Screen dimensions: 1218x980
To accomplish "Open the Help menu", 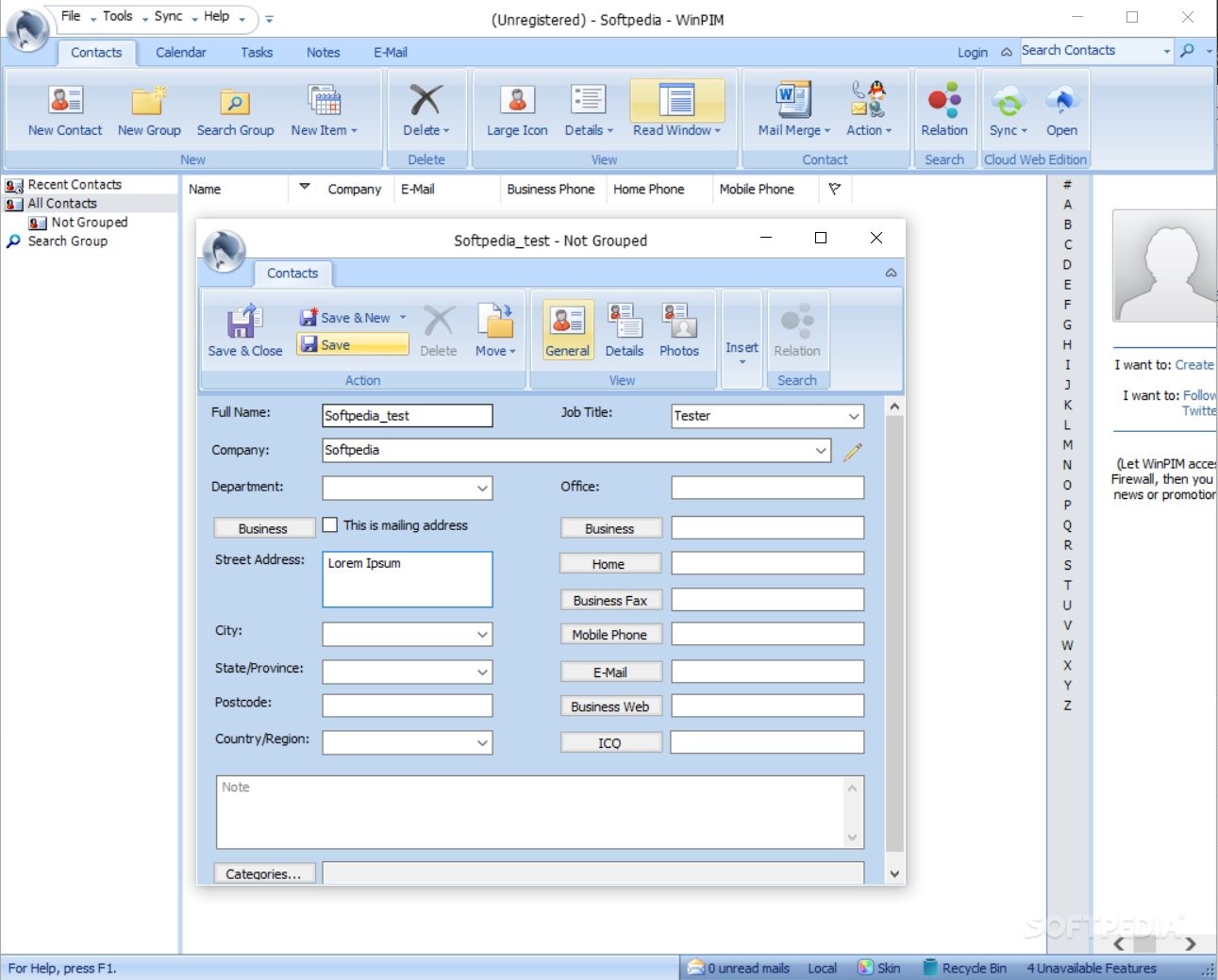I will [216, 16].
